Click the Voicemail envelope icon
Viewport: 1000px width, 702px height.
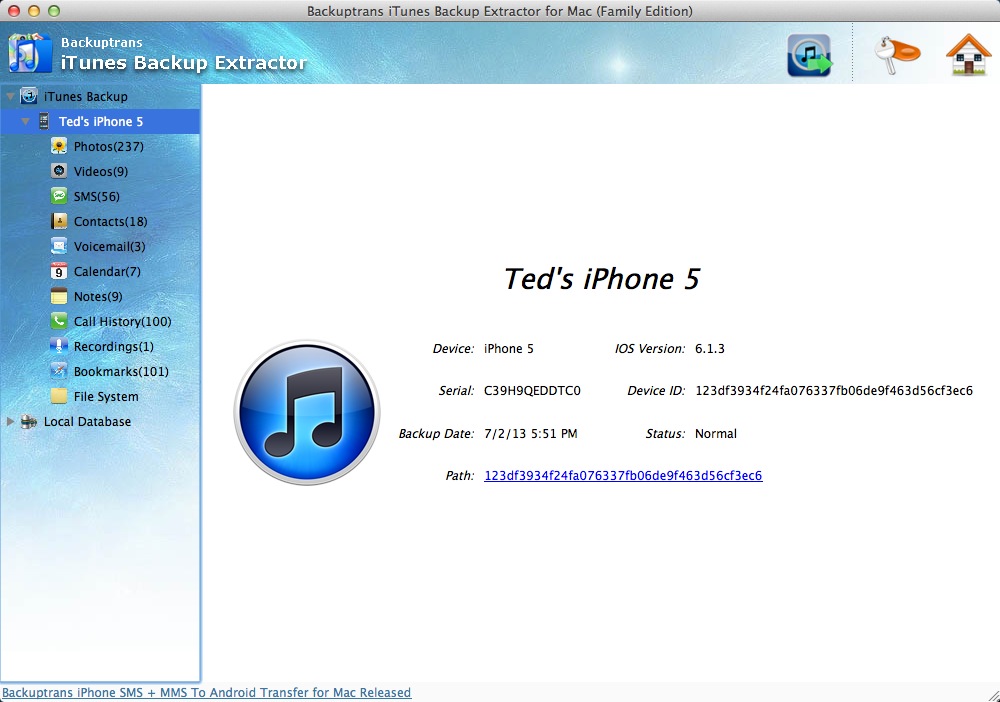click(x=59, y=246)
